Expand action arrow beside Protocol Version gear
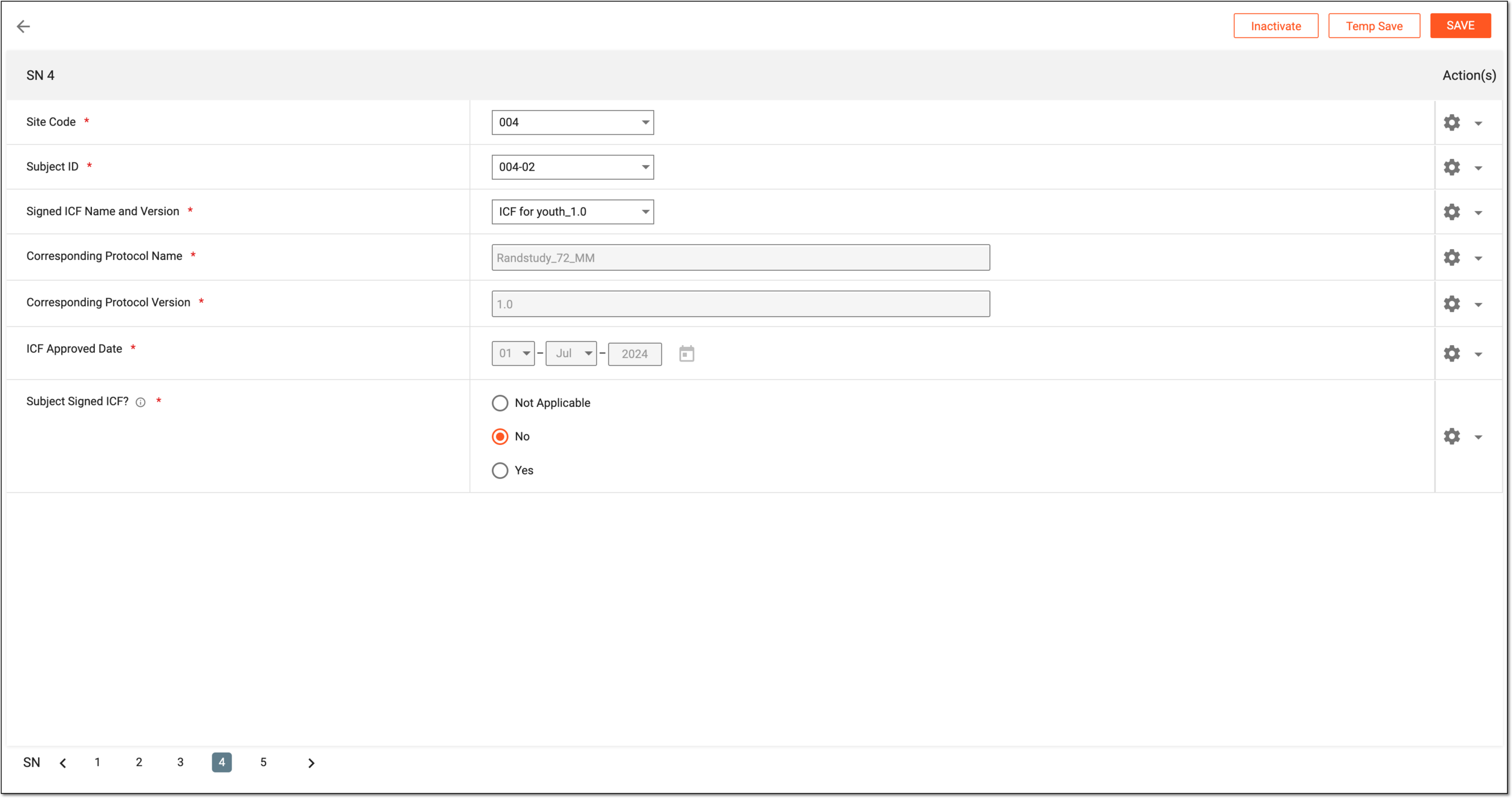Screen dimensions: 1512x798 (x=1478, y=305)
